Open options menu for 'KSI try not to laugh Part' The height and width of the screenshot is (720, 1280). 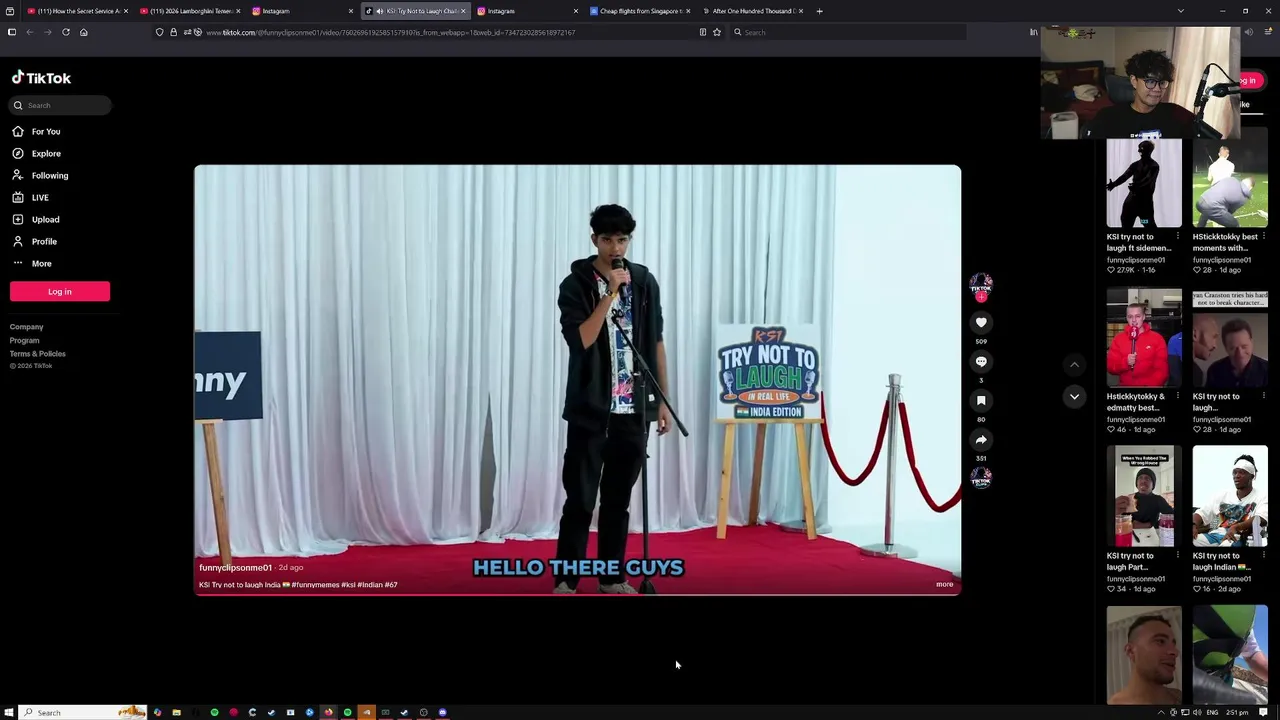(x=1177, y=556)
